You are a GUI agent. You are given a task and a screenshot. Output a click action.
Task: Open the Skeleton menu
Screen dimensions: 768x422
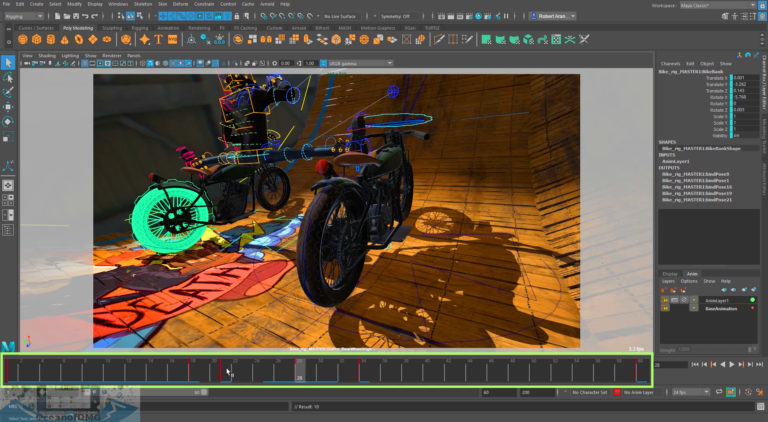coord(143,4)
